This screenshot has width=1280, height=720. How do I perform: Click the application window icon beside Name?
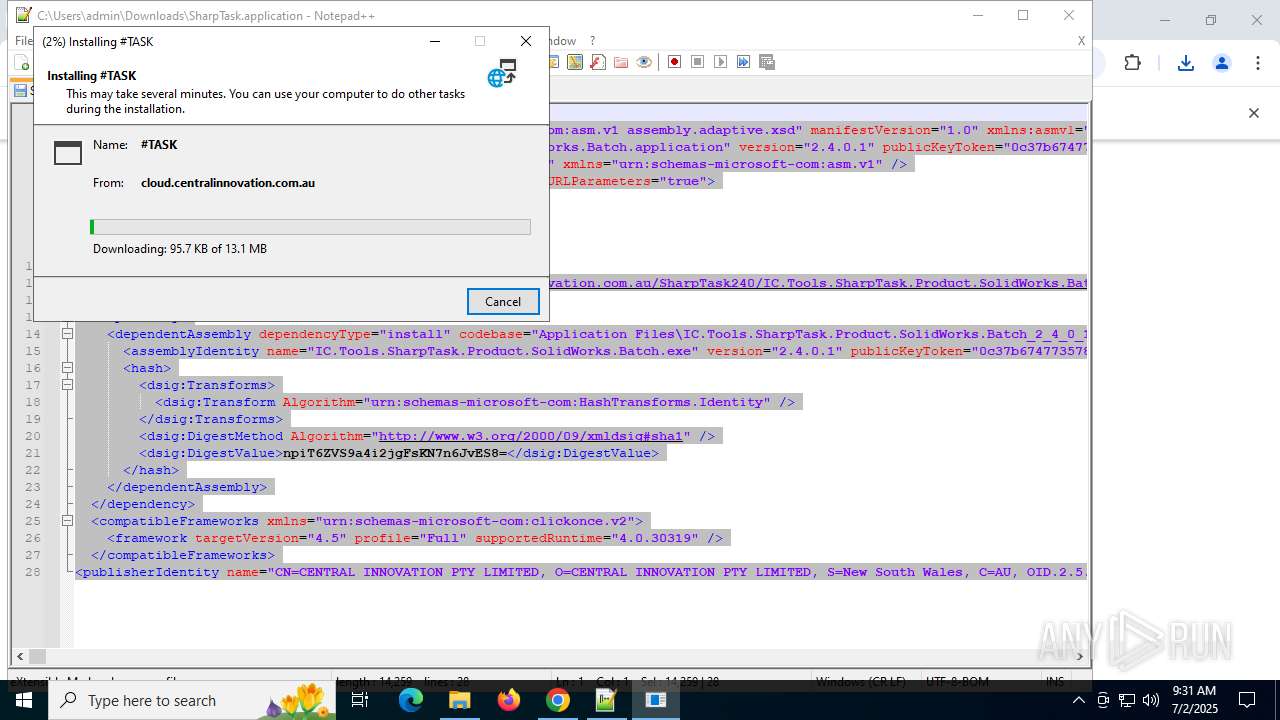[68, 152]
